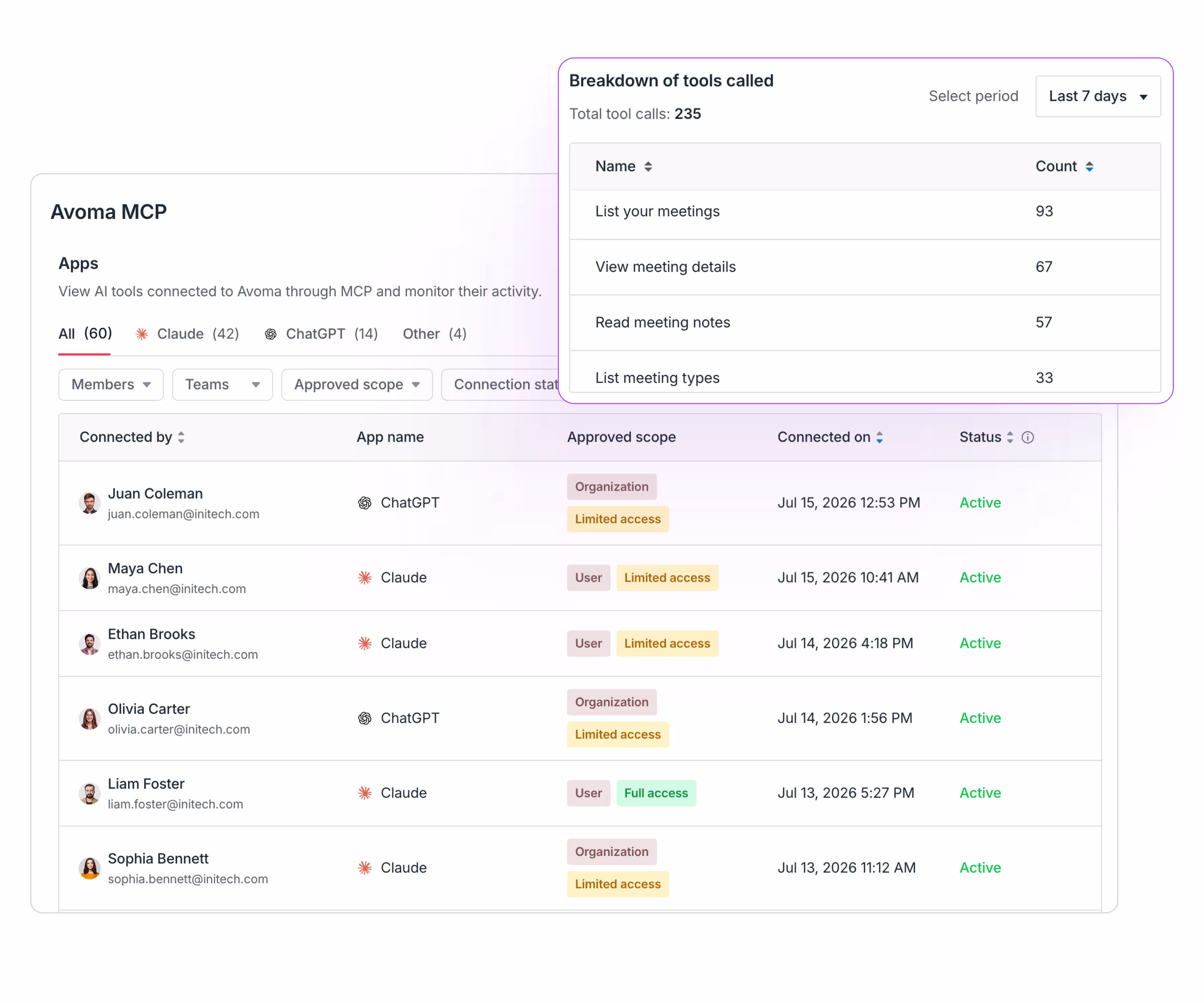Image resolution: width=1204 pixels, height=1003 pixels.
Task: Click Juan Coleman's avatar
Action: pyautogui.click(x=89, y=503)
